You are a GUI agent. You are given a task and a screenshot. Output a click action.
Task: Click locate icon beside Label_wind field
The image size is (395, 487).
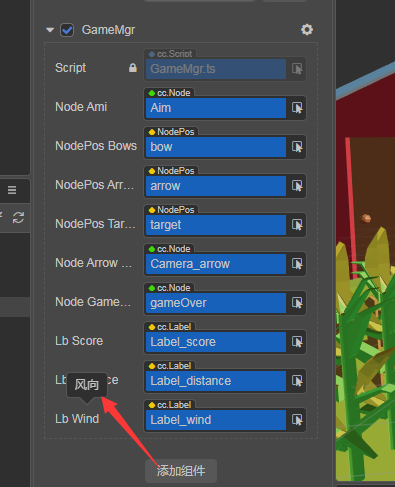[x=297, y=420]
